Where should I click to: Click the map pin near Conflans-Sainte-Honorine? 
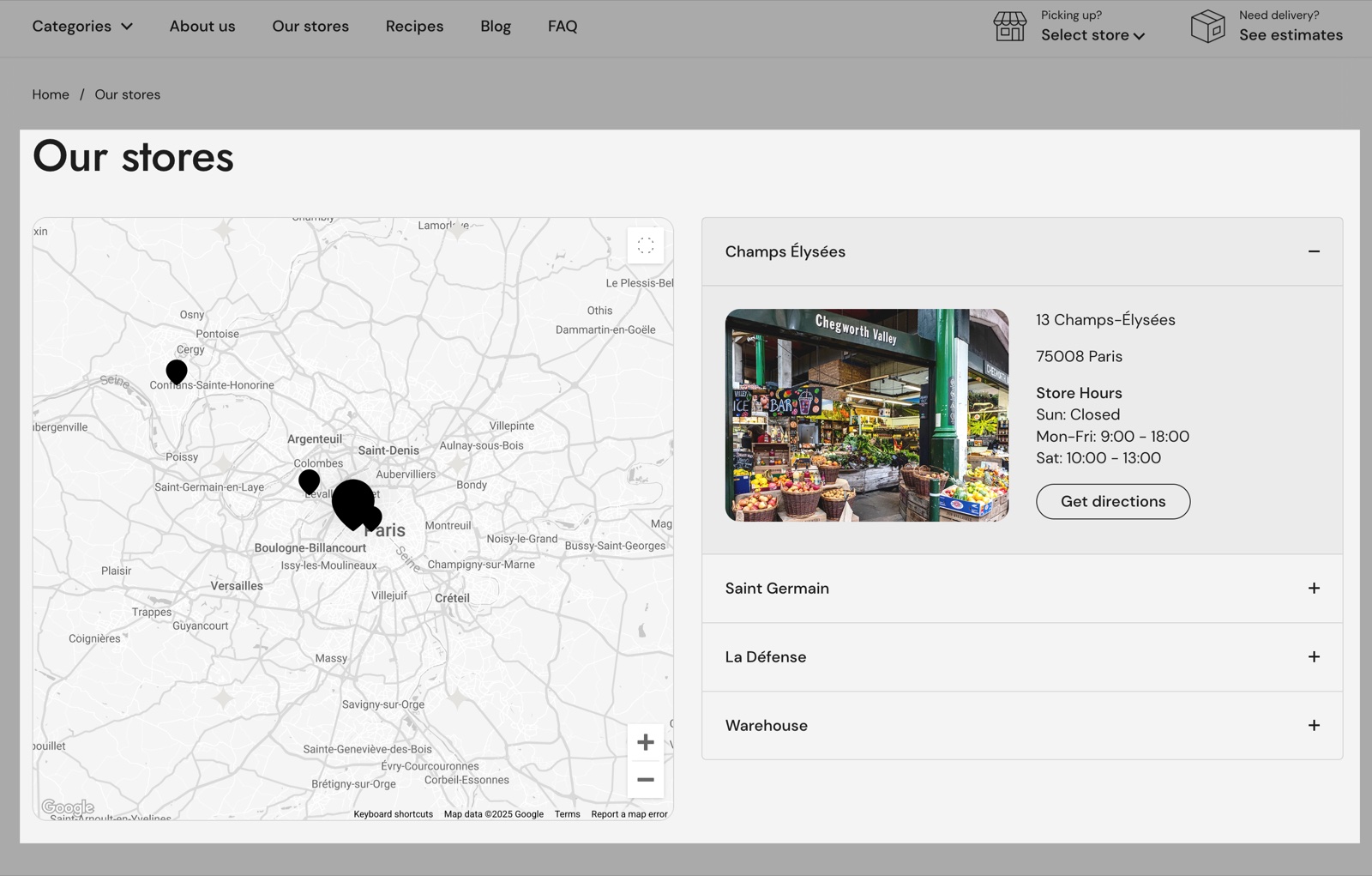177,372
